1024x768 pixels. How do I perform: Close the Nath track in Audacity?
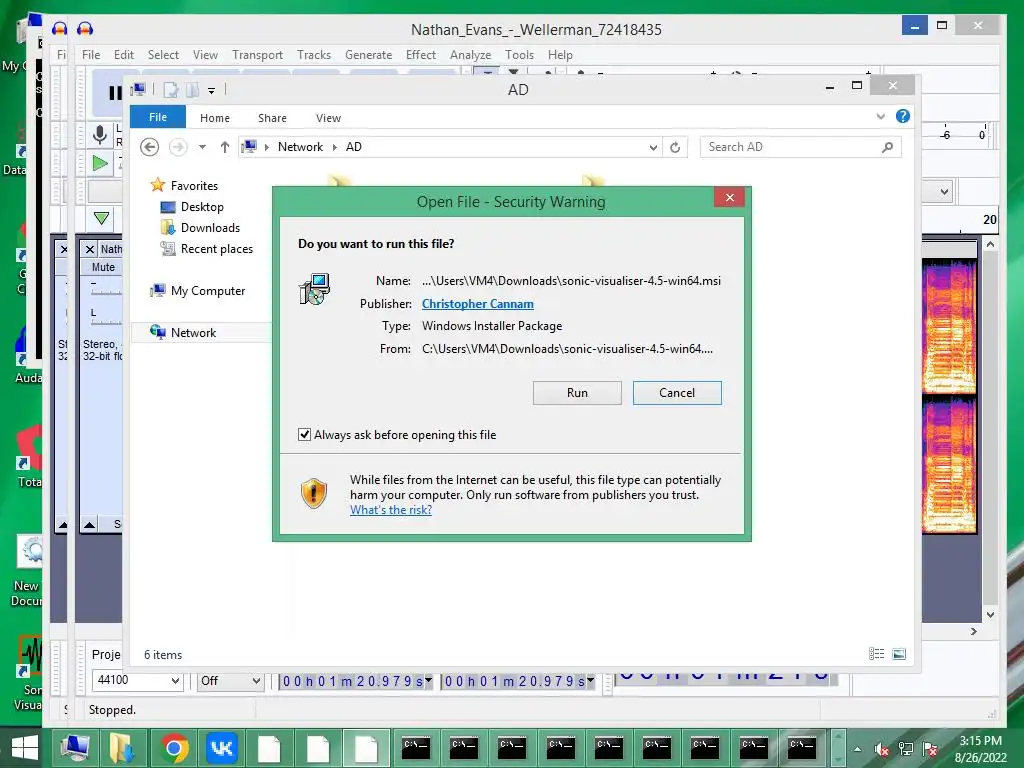point(89,249)
